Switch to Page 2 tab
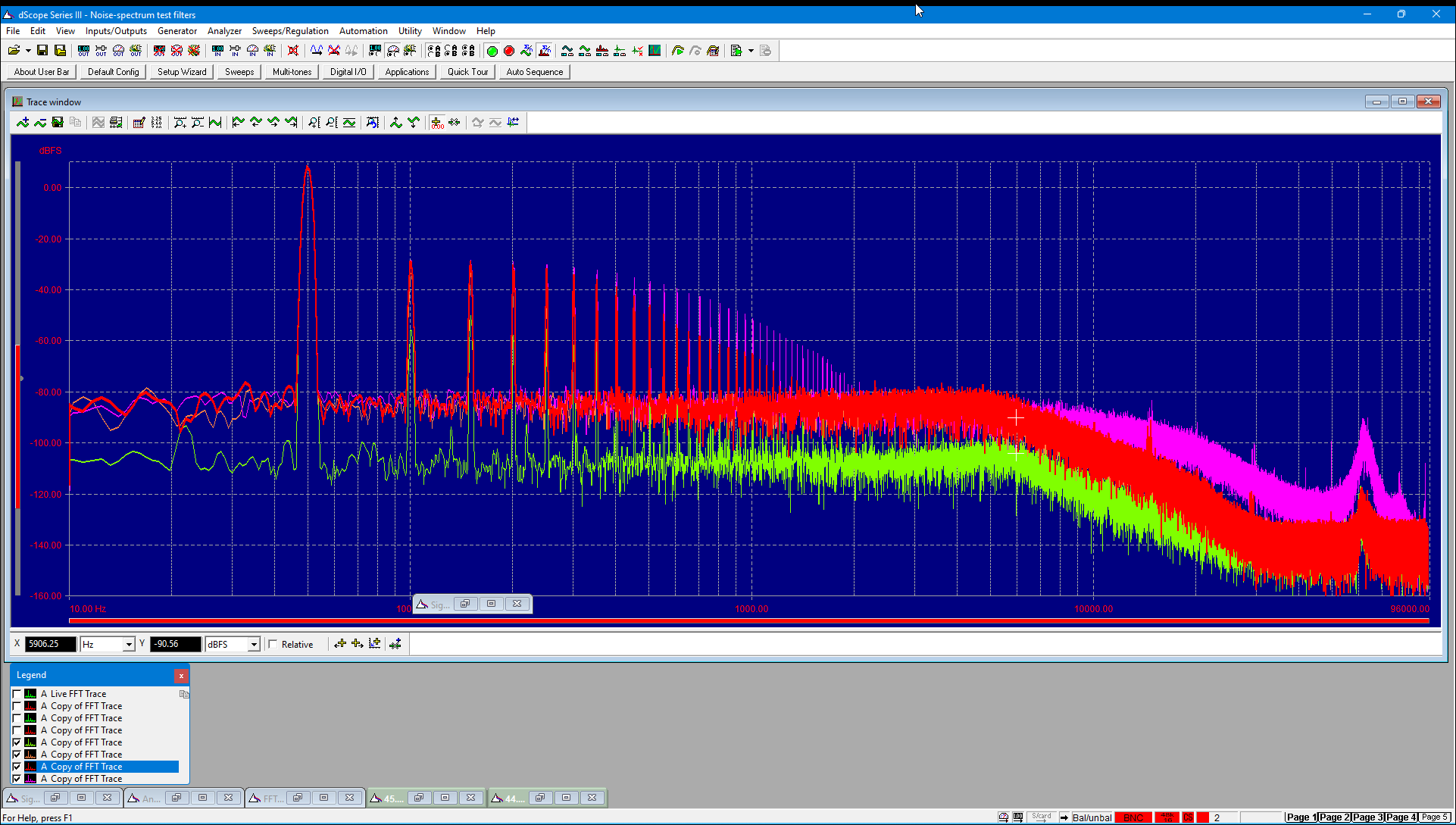Screen dimensions: 1456x825 tap(1335, 817)
